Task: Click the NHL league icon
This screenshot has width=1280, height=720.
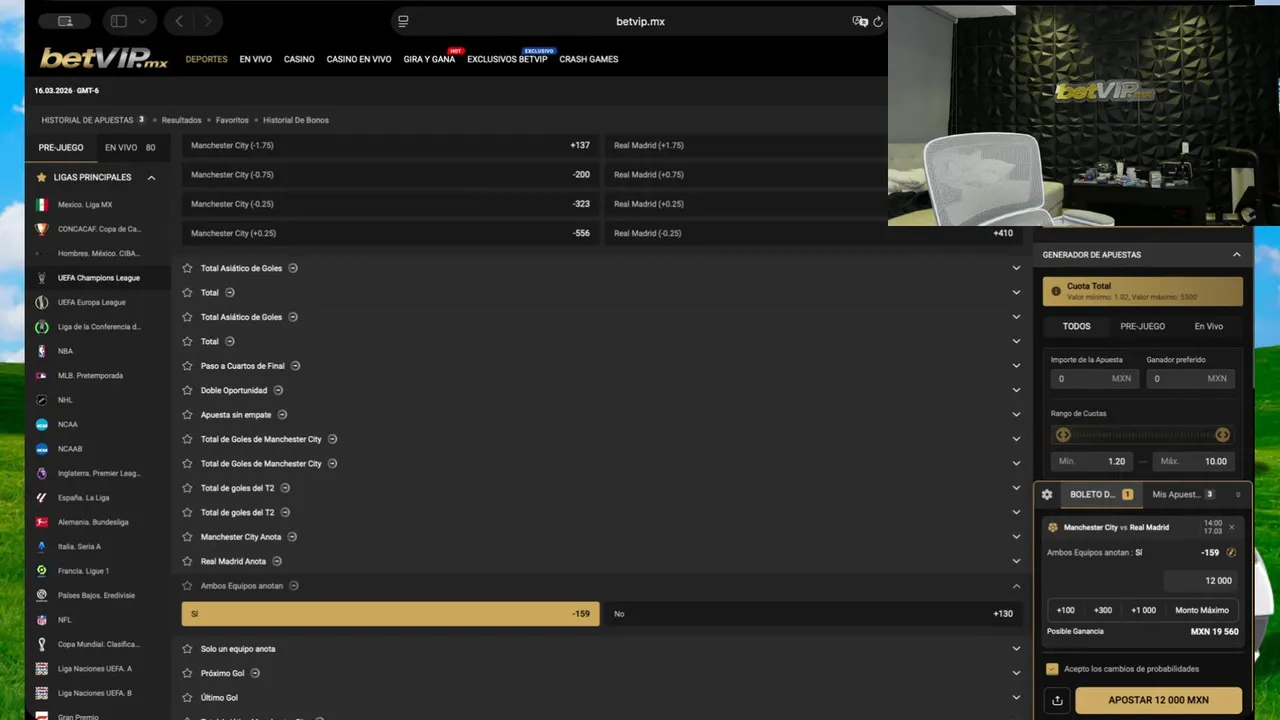Action: [x=41, y=400]
